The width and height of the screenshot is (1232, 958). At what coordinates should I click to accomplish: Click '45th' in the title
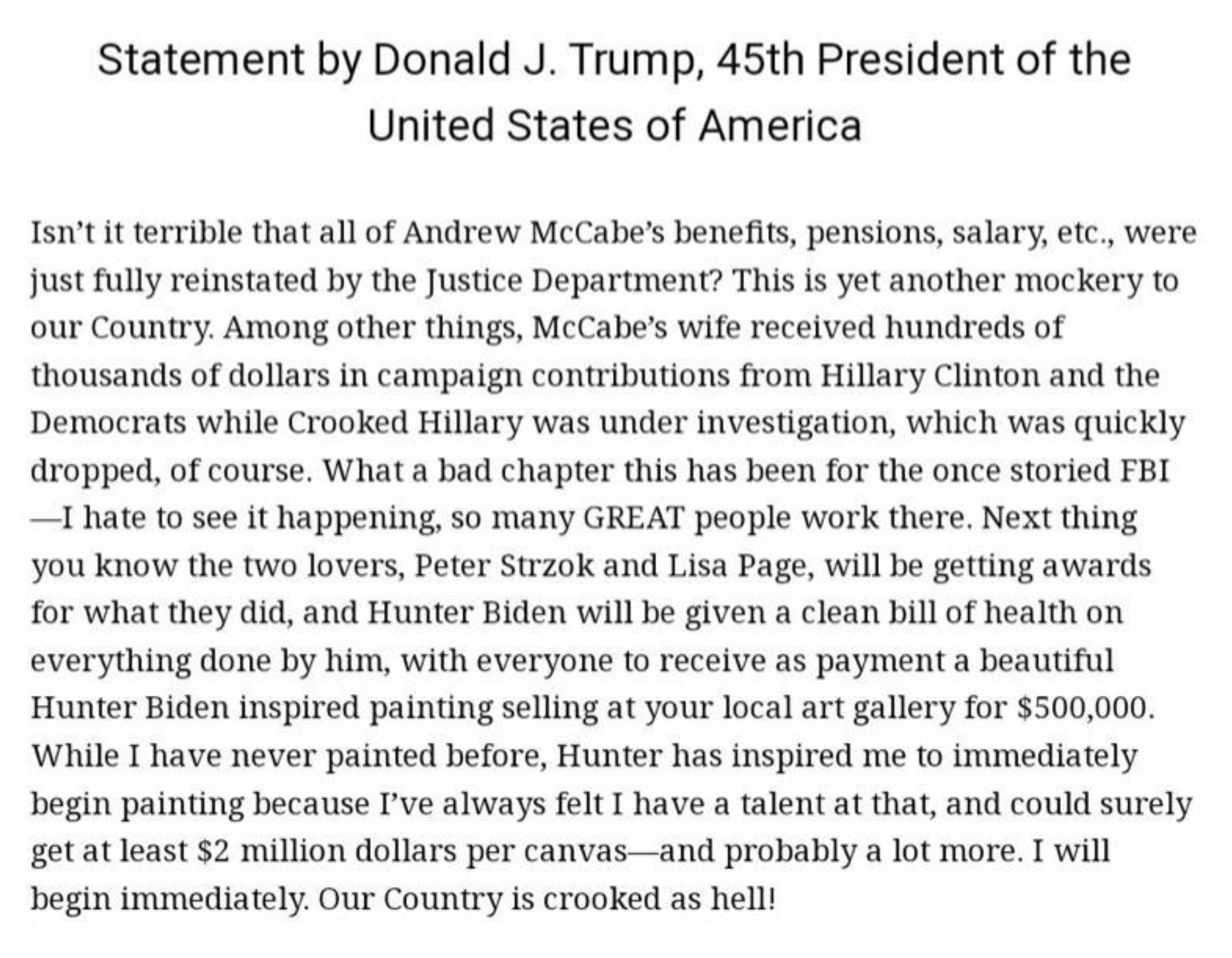(760, 59)
